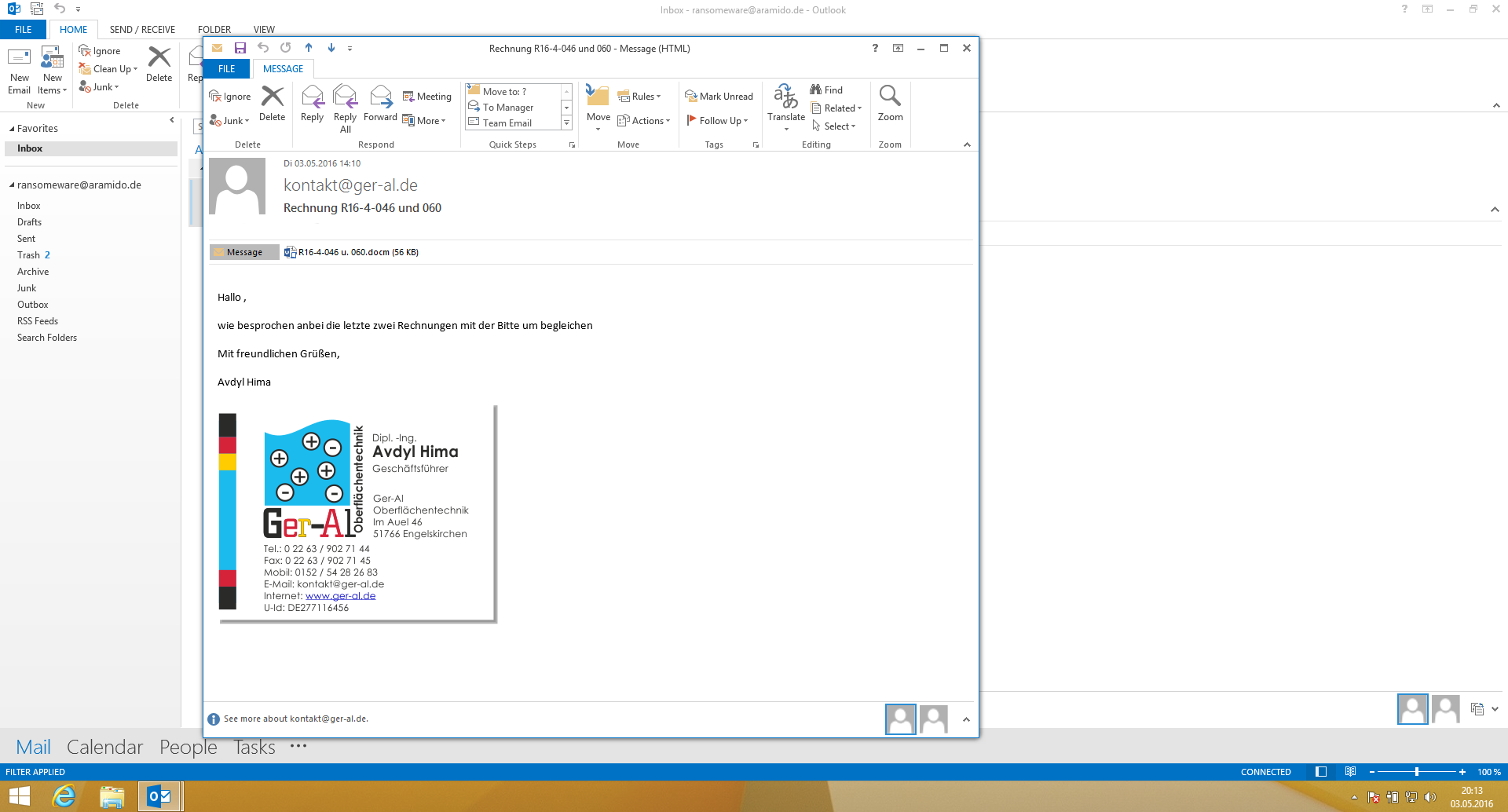Open Clean Up dropdown in main ribbon
1508x812 pixels.
point(108,69)
